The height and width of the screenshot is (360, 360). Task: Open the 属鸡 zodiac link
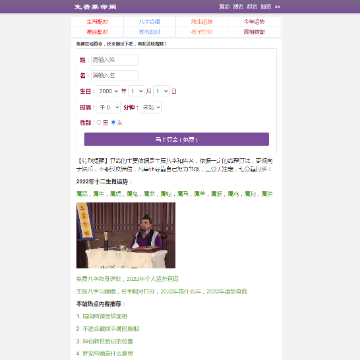pyautogui.click(x=233, y=194)
